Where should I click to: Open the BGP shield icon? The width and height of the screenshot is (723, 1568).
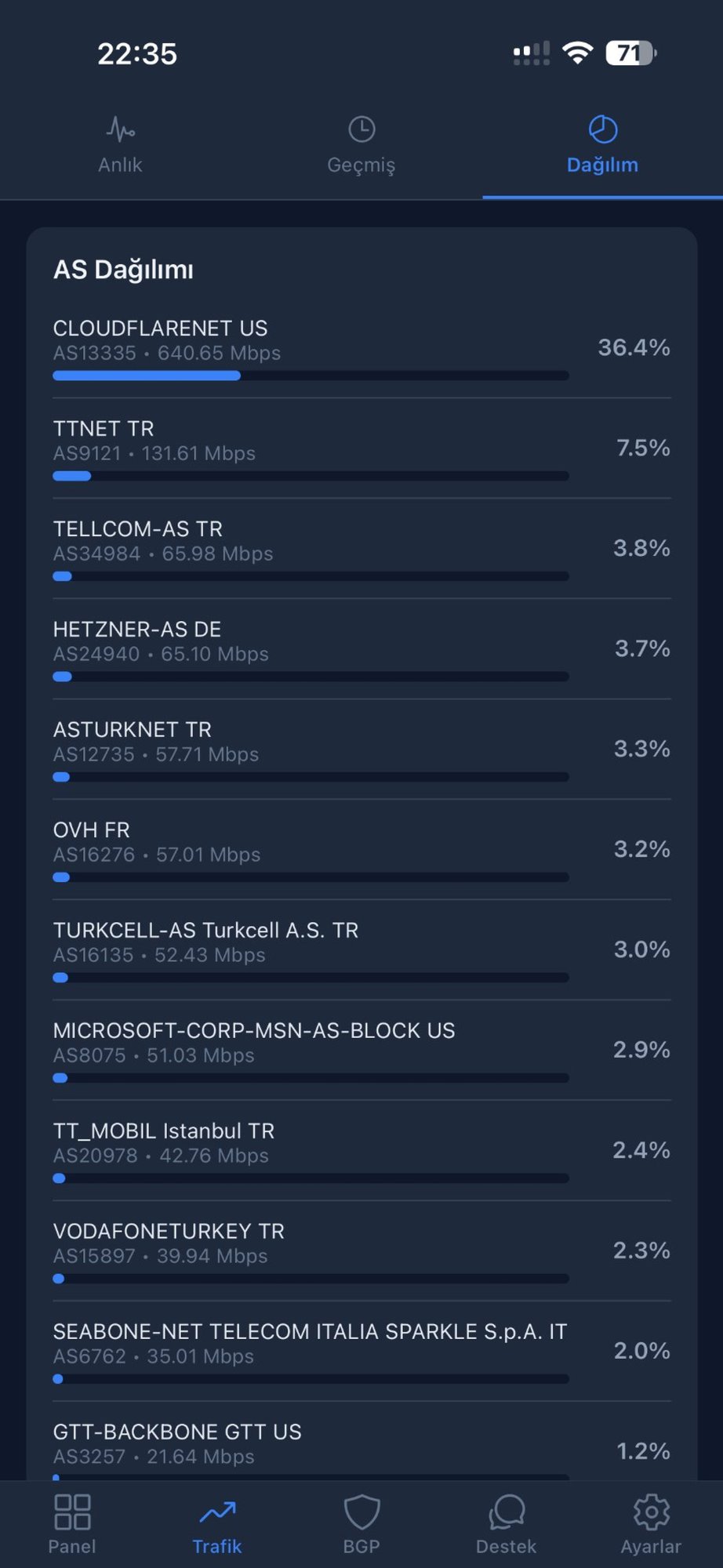click(x=361, y=1512)
